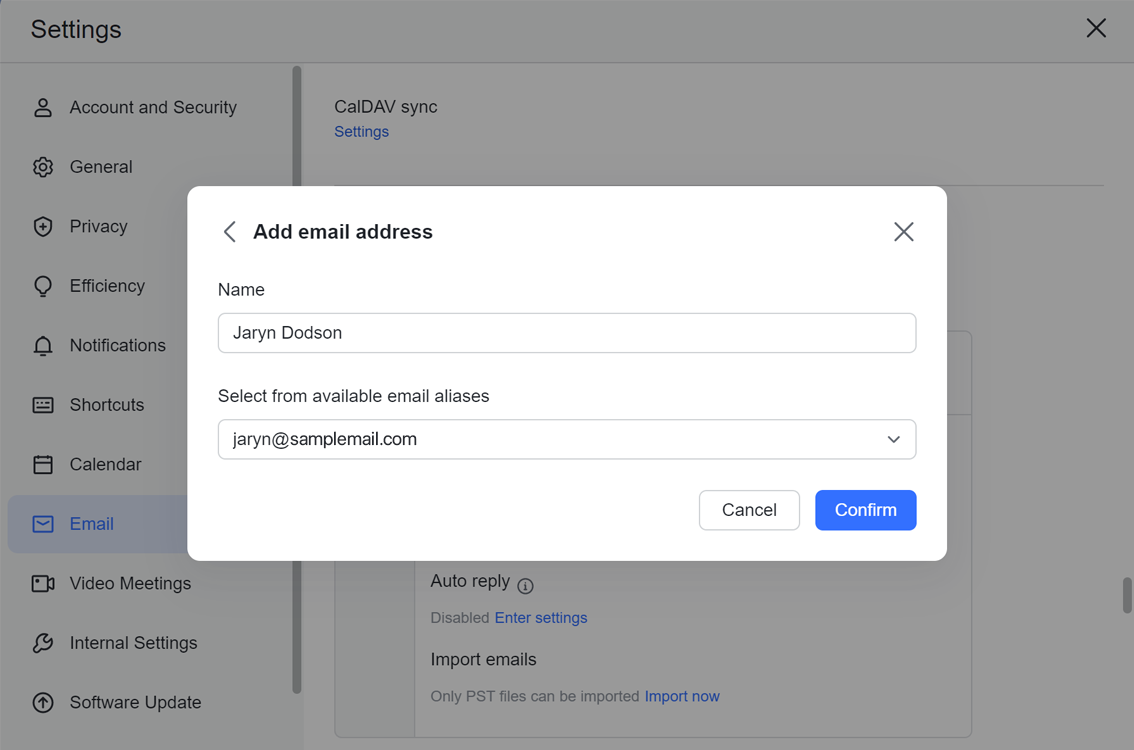Select Internal Settings in the sidebar
The width and height of the screenshot is (1134, 750).
(x=133, y=643)
